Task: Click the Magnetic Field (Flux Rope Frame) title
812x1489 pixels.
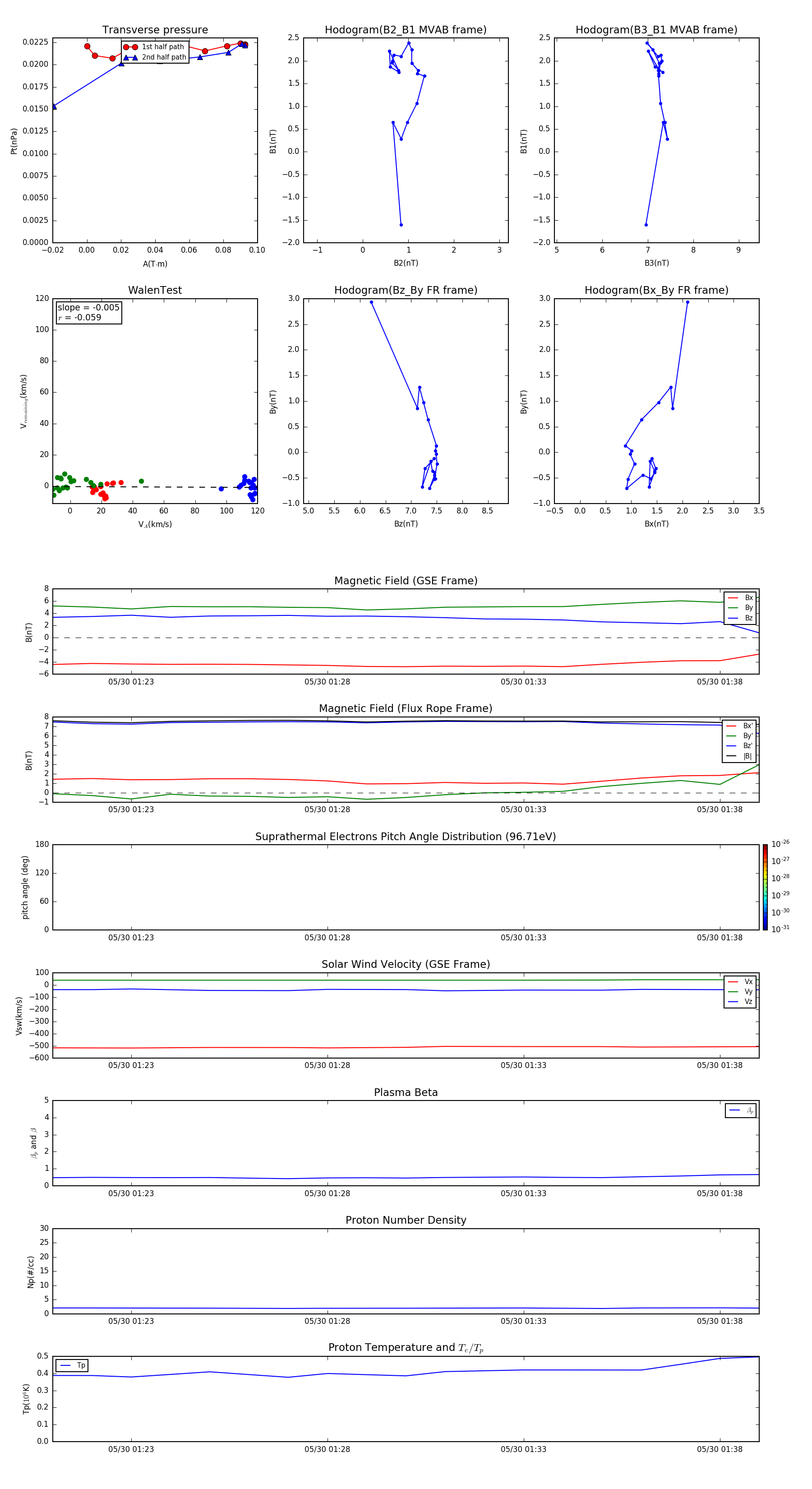Action: [x=405, y=709]
